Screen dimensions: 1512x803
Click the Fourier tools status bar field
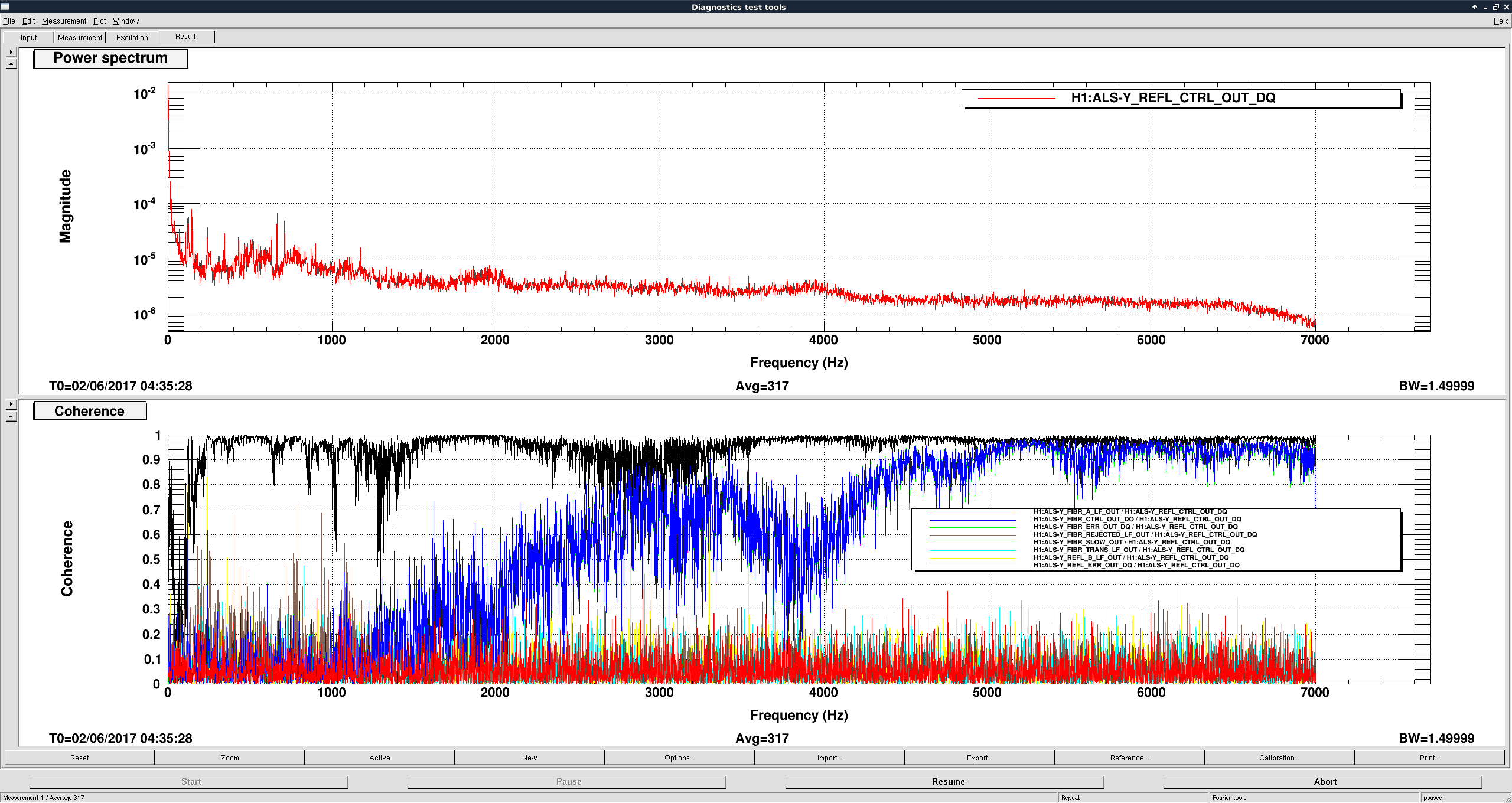coord(1314,798)
